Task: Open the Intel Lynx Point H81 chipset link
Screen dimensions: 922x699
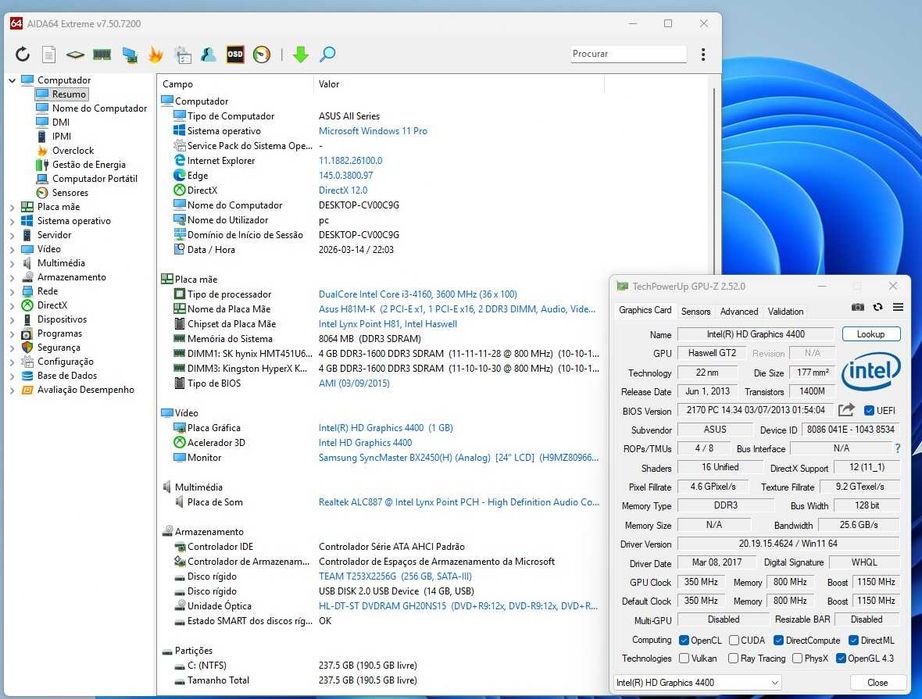Action: [x=387, y=324]
